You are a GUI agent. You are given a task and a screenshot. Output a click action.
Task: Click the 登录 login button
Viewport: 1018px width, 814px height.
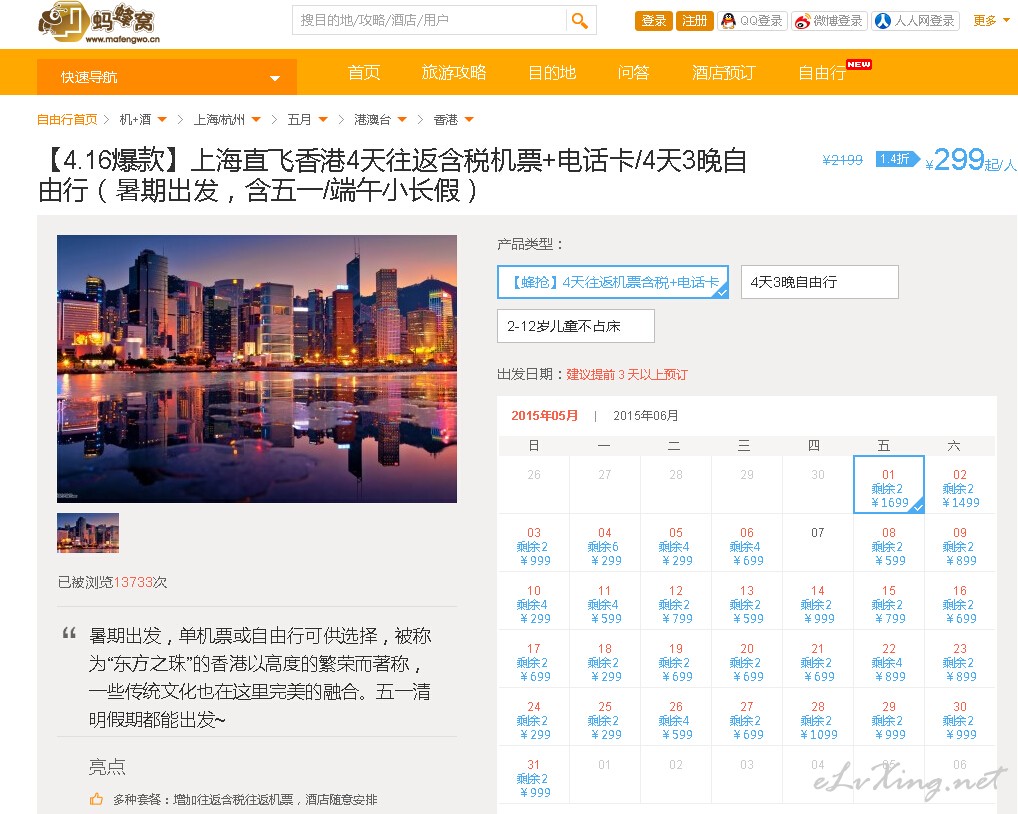654,21
